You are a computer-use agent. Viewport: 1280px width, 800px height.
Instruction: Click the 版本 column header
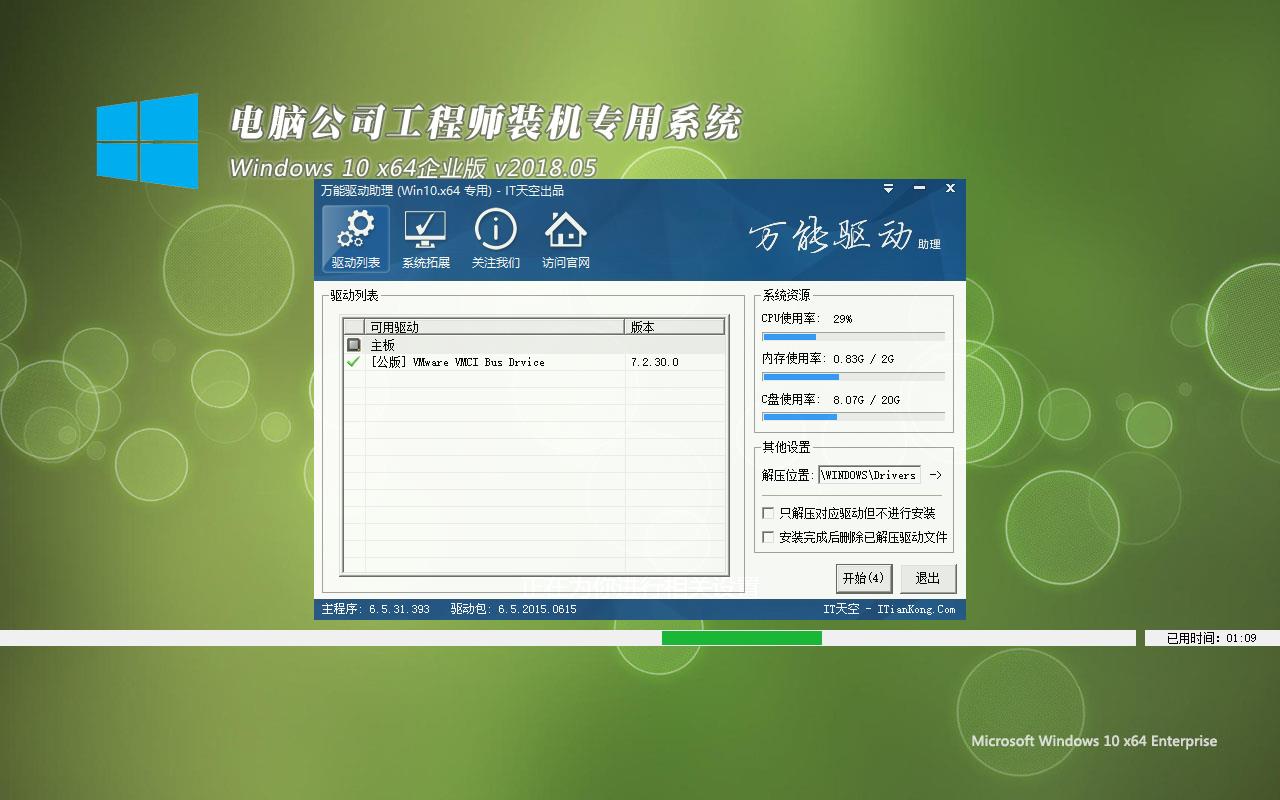674,327
